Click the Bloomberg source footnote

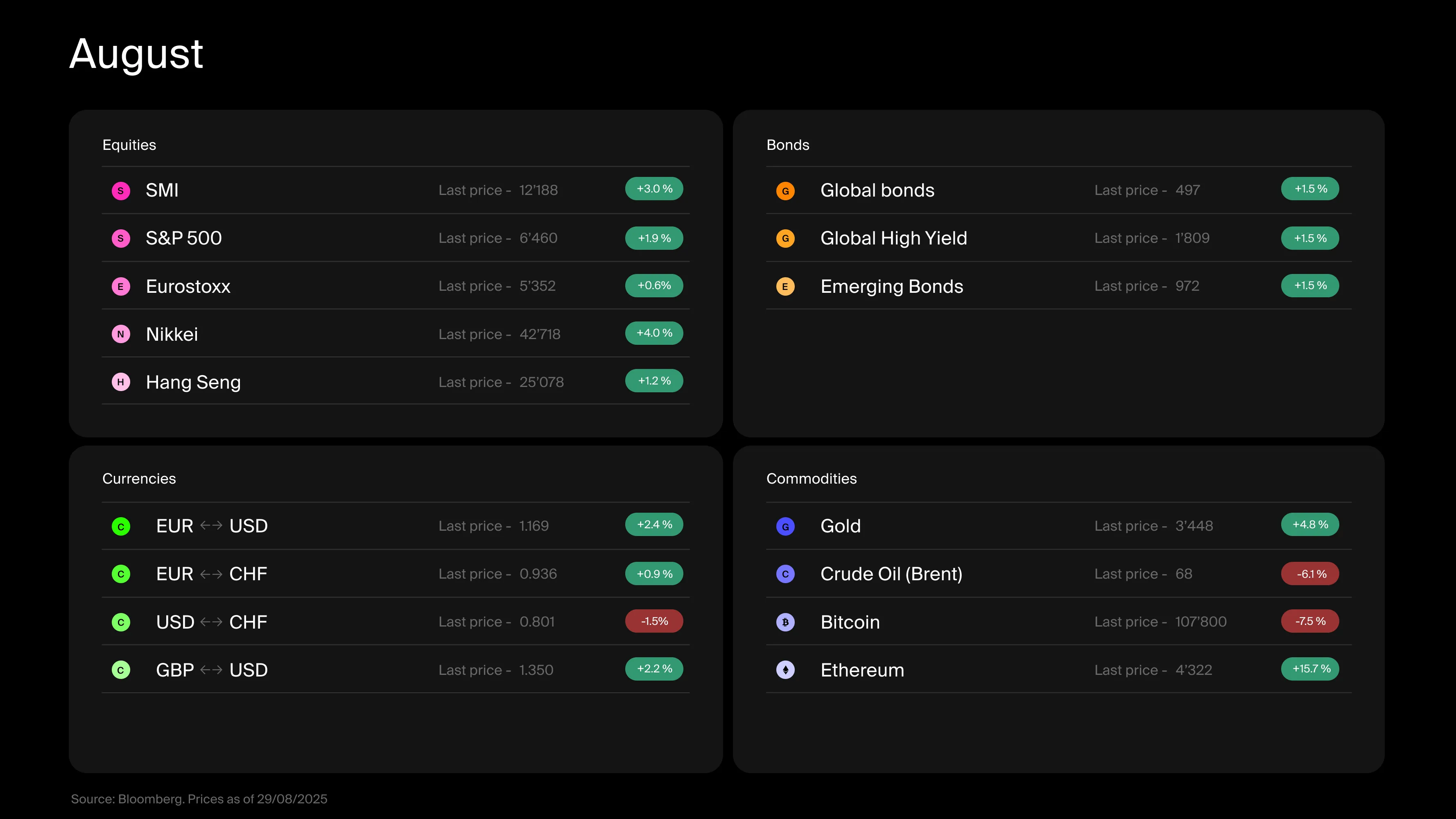199,799
